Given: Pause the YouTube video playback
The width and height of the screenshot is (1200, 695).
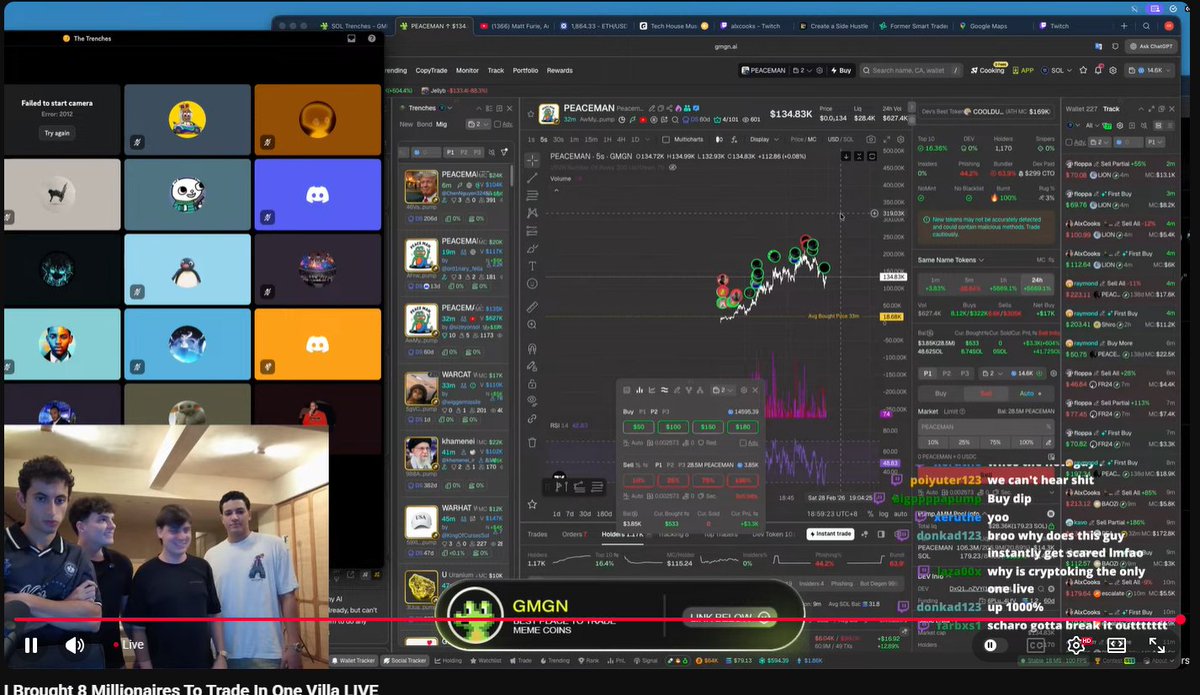Looking at the screenshot, I should [x=30, y=645].
